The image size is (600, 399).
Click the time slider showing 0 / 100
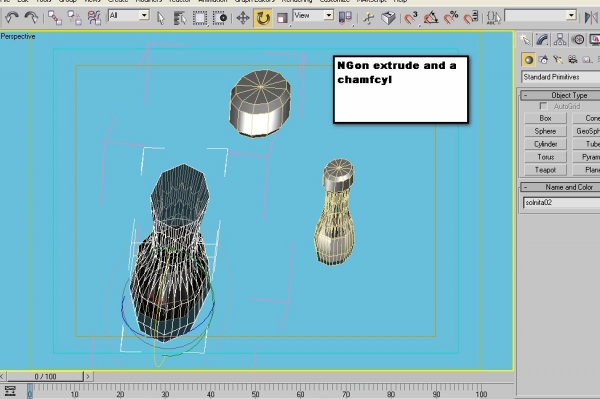[45, 376]
